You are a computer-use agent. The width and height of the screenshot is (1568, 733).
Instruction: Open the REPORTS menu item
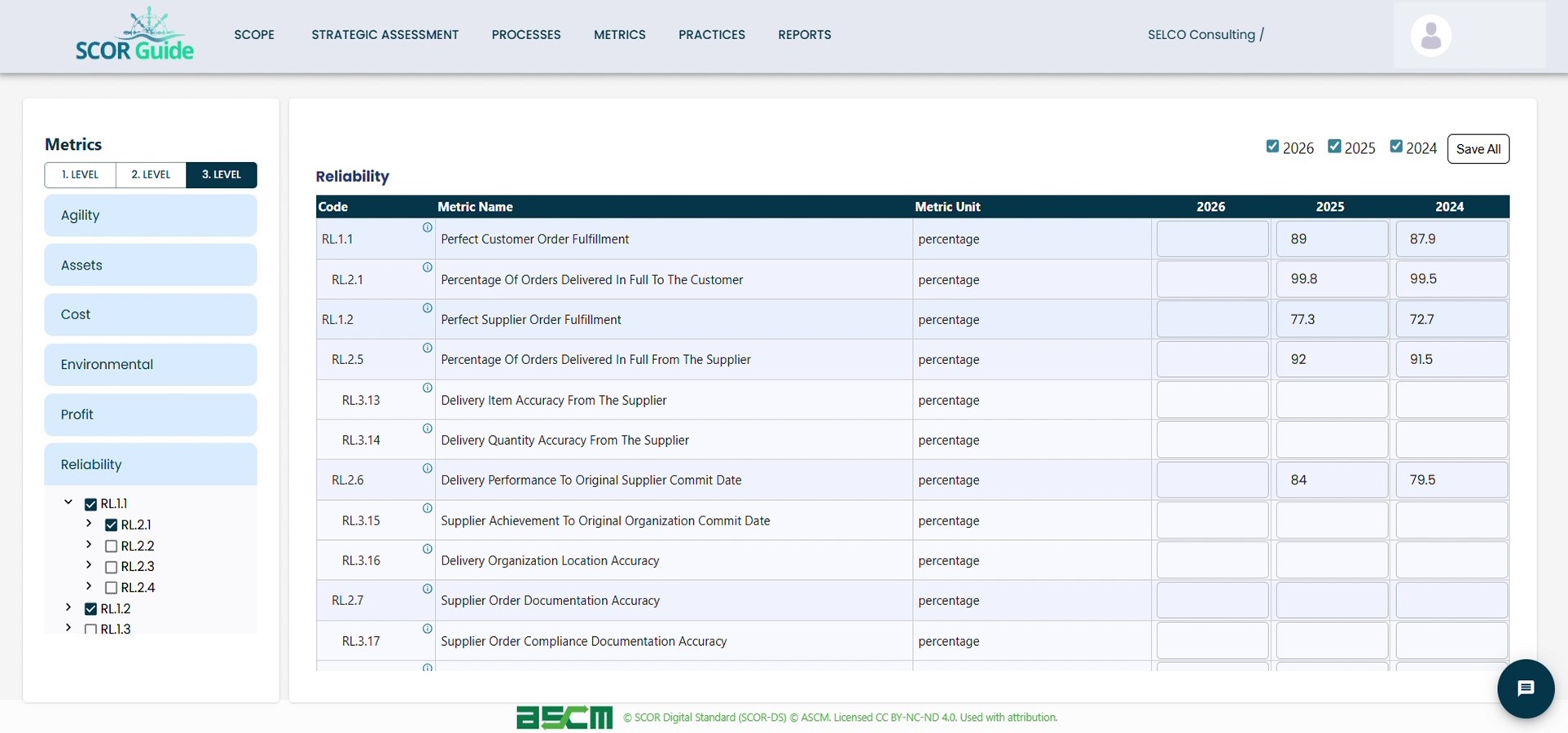804,34
